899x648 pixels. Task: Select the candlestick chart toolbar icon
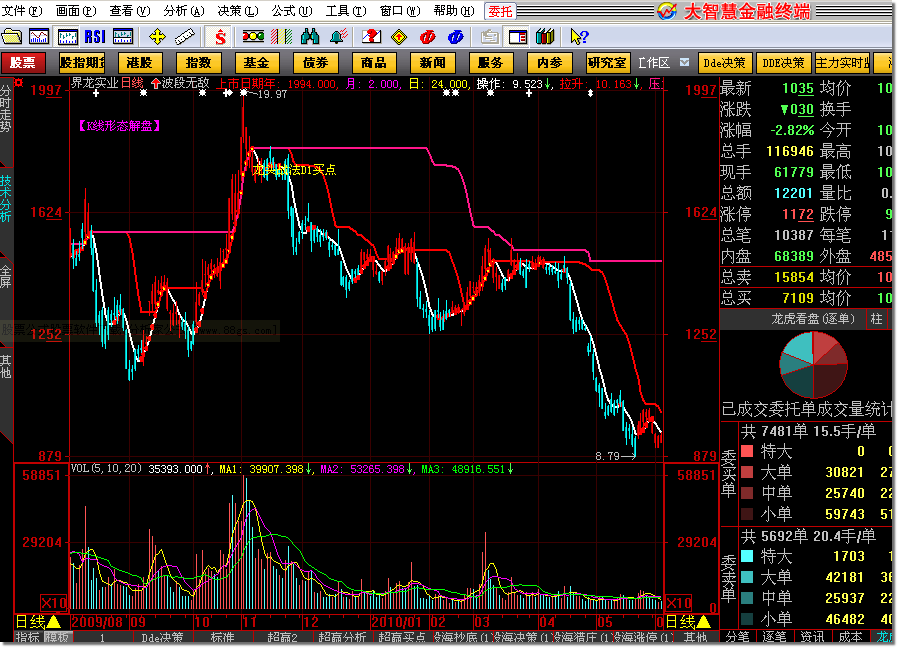68,37
